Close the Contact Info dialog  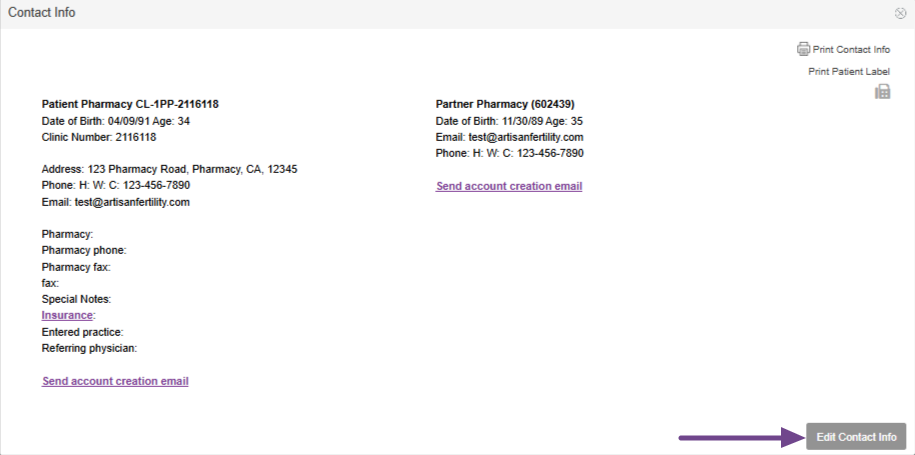[x=901, y=13]
